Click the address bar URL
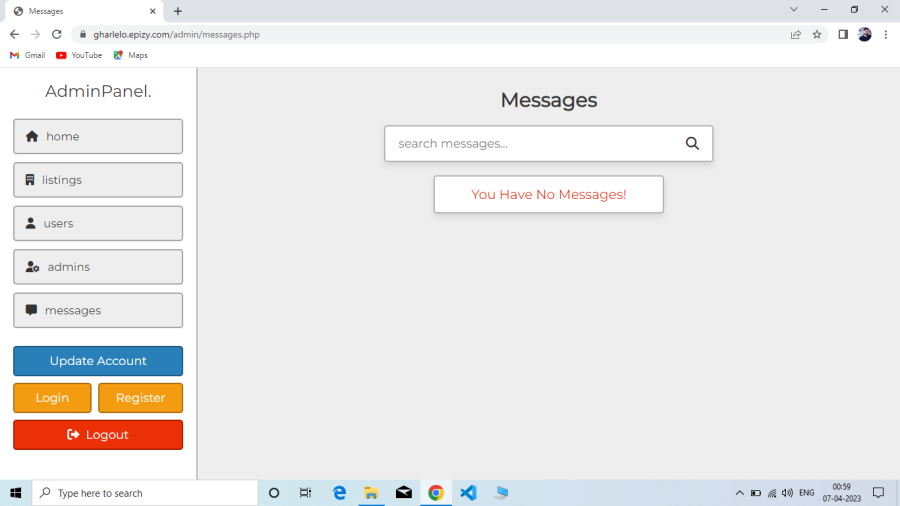This screenshot has height=506, width=900. point(176,34)
